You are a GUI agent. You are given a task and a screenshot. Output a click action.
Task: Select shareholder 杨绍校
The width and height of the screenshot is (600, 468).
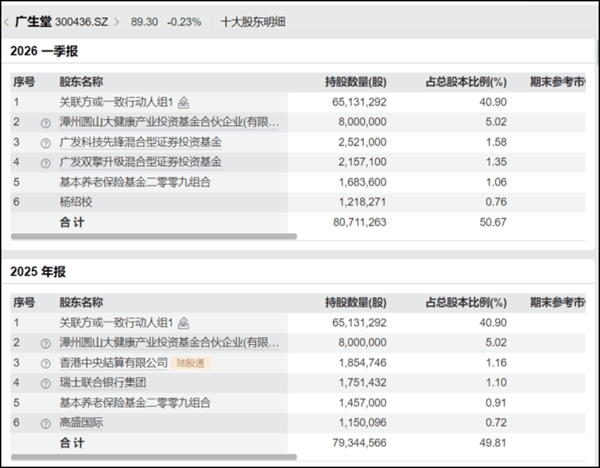(x=76, y=202)
